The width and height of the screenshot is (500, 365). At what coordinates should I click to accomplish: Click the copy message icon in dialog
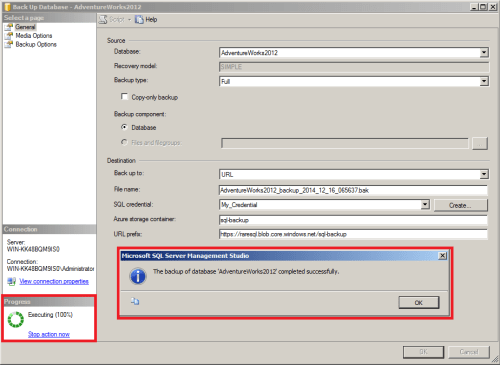pyautogui.click(x=135, y=301)
